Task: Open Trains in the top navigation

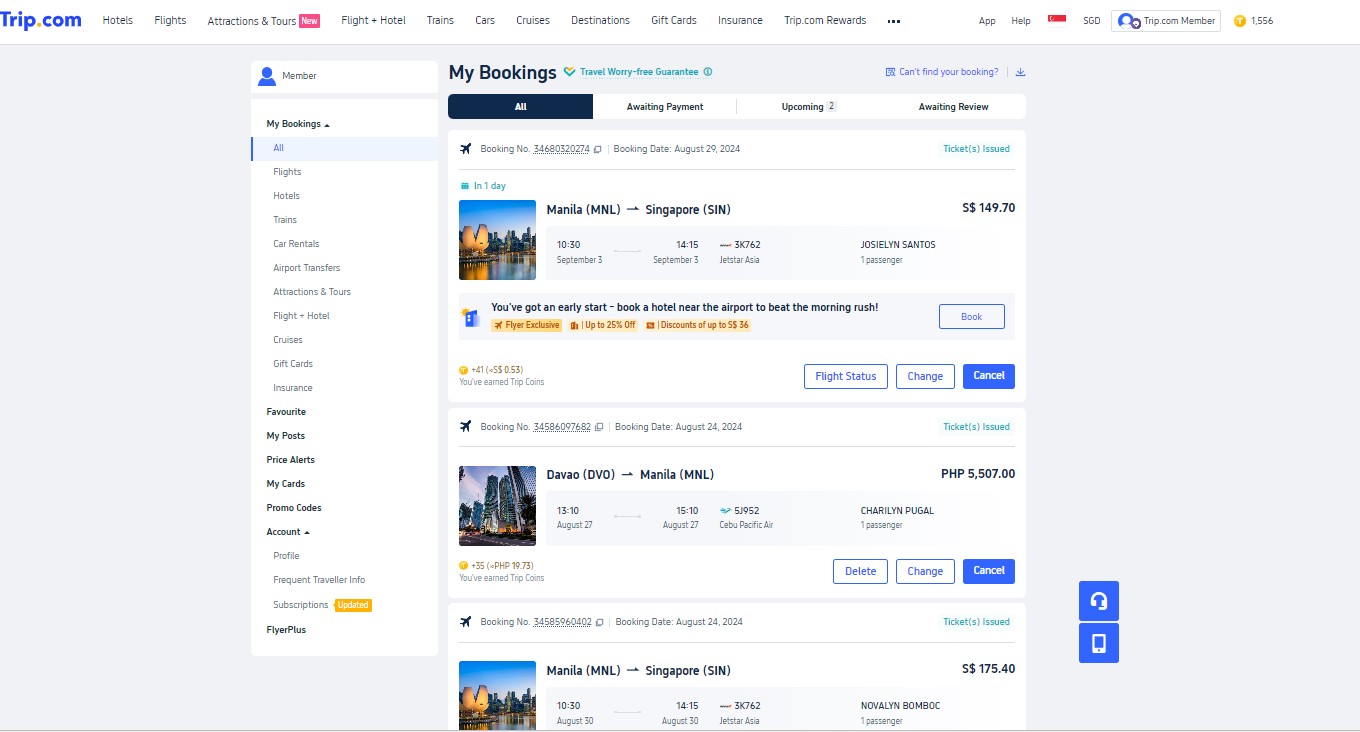Action: [x=440, y=21]
